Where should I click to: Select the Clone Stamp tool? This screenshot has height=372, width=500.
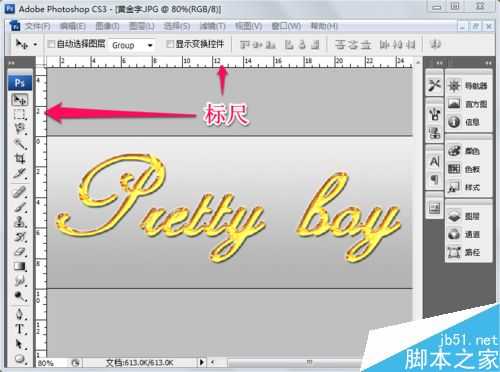(20, 222)
